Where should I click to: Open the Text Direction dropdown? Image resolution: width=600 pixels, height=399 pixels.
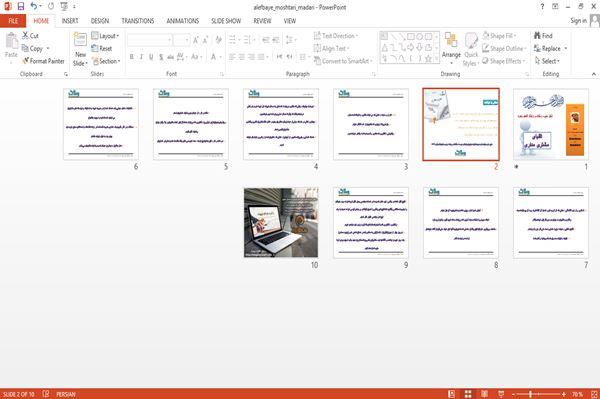coord(336,36)
